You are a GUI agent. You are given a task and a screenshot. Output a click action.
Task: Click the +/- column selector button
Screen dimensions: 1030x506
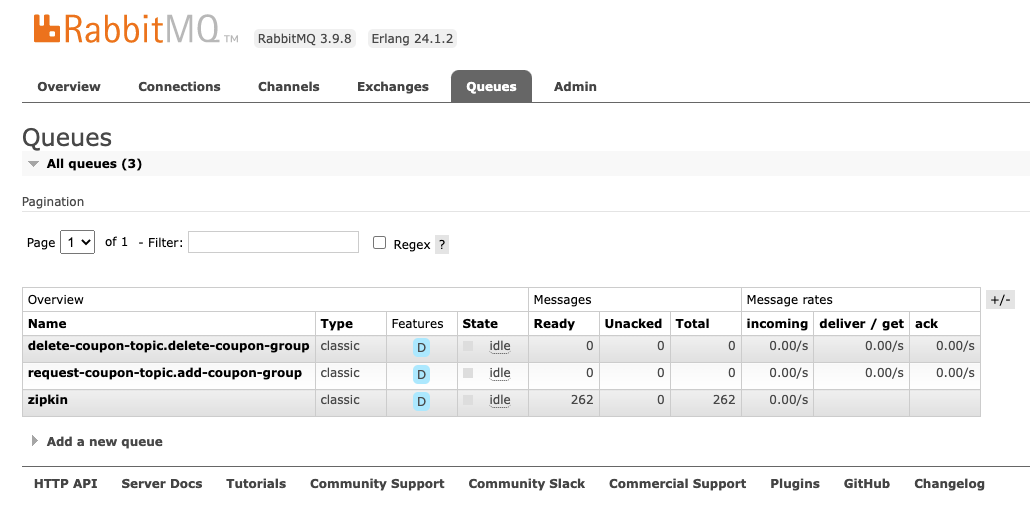tap(1000, 300)
